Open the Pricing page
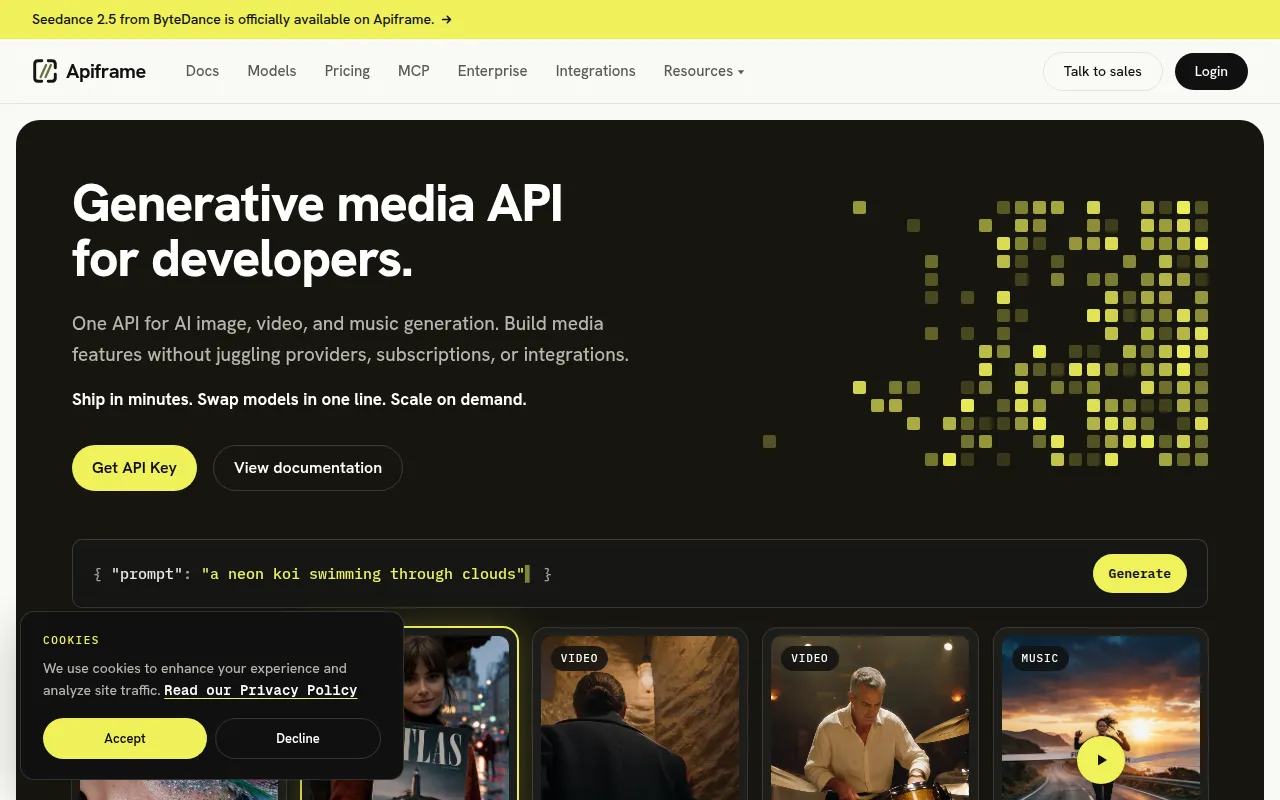Image resolution: width=1280 pixels, height=800 pixels. [x=347, y=71]
